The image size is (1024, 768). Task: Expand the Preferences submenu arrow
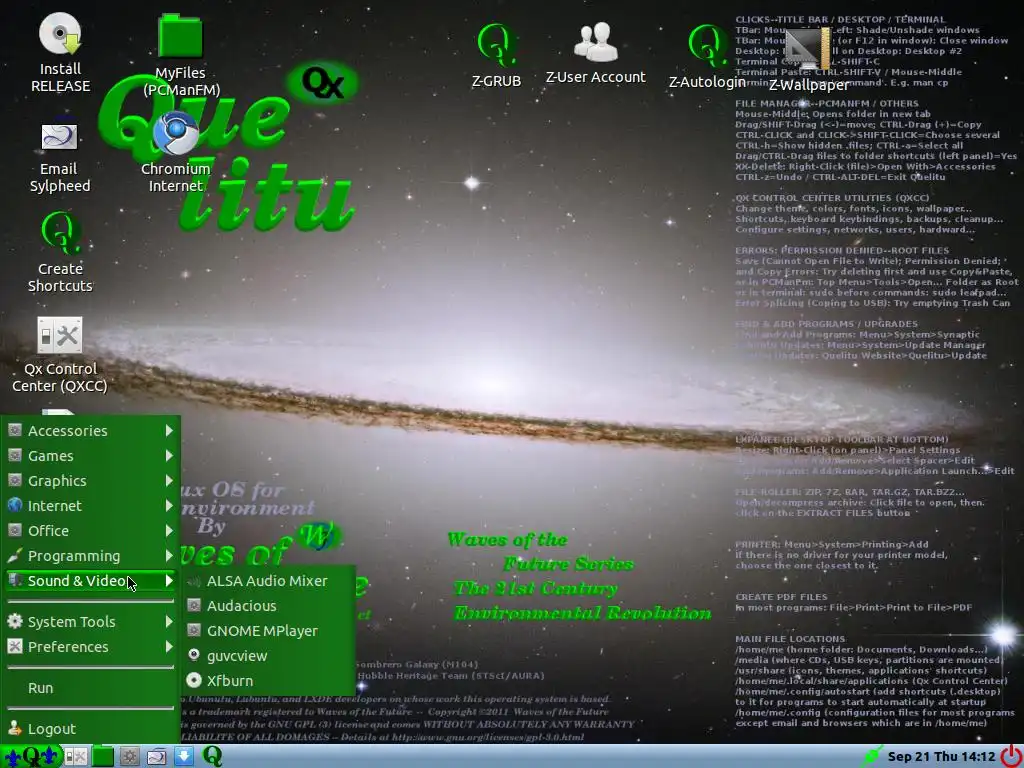[x=169, y=646]
